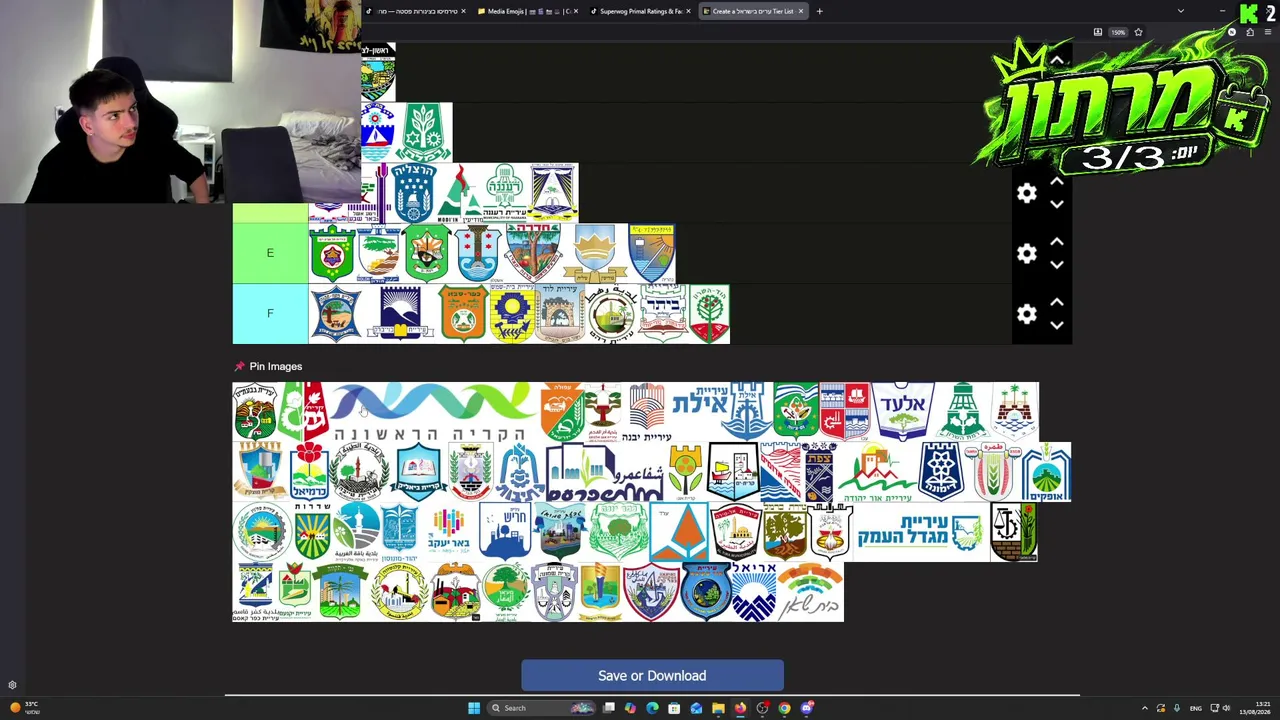This screenshot has height=720, width=1280.
Task: Click the 150% zoom level indicator
Action: pyautogui.click(x=1118, y=32)
